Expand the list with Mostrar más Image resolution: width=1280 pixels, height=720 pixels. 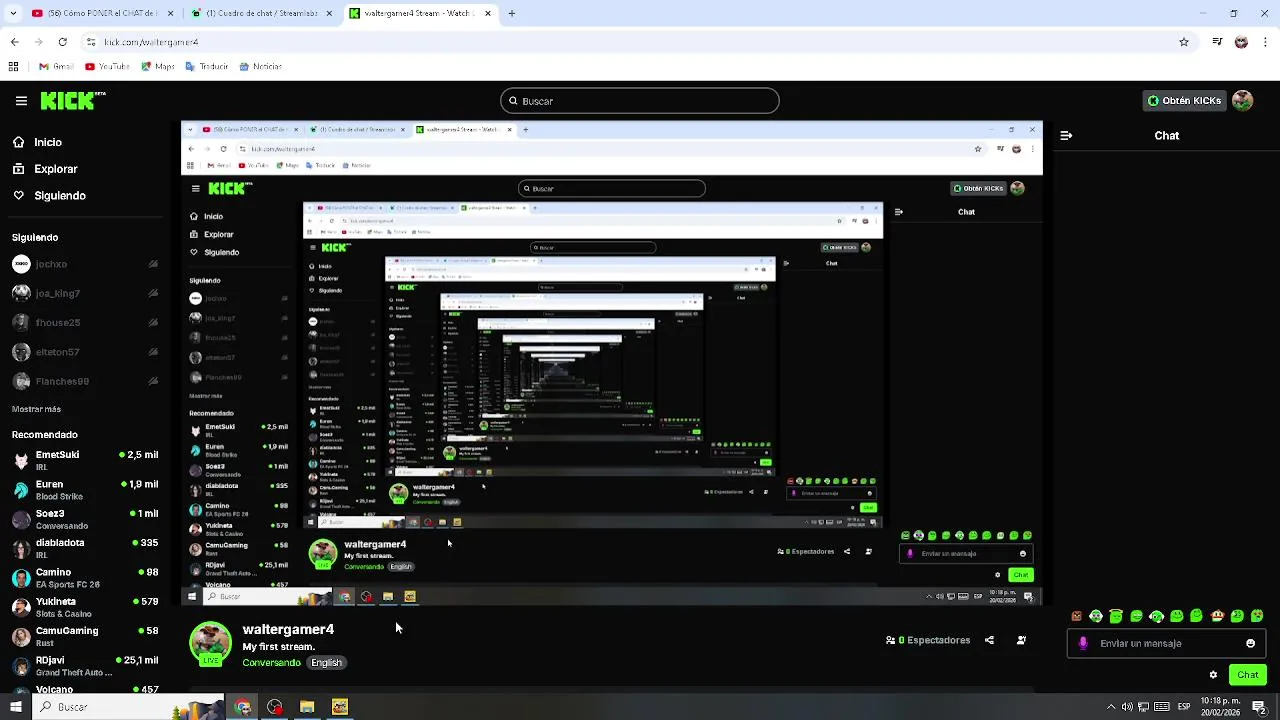click(x=36, y=409)
